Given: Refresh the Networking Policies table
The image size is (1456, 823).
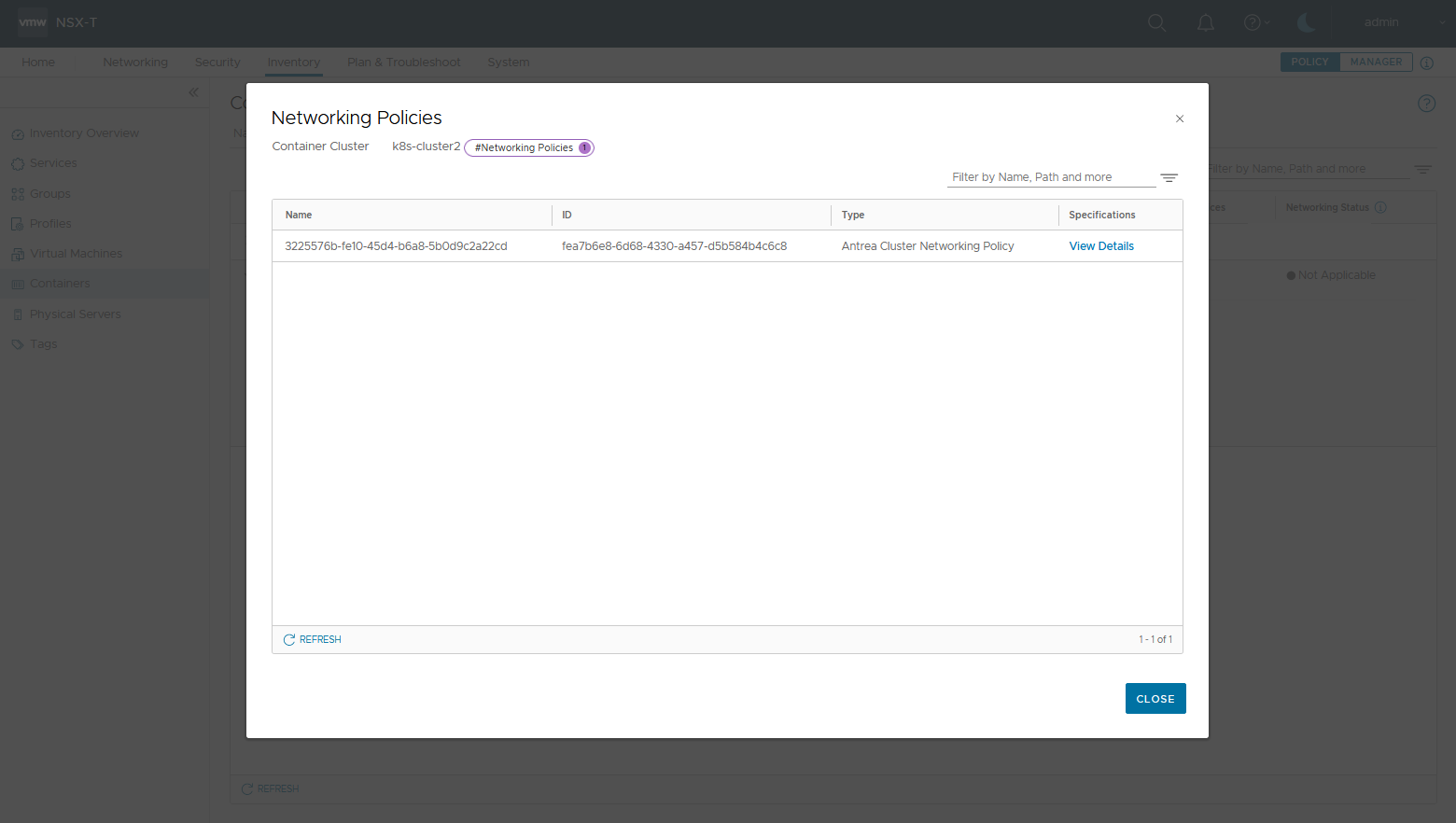Looking at the screenshot, I should point(313,639).
